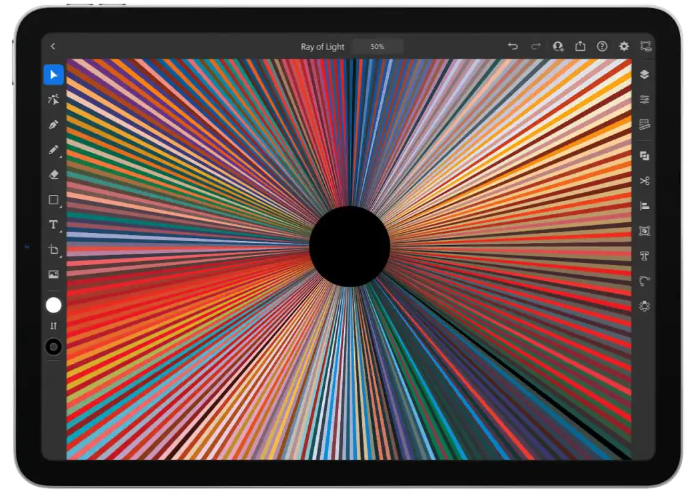This screenshot has width=693, height=496.
Task: Open the invite collaborators icon
Action: click(x=558, y=46)
